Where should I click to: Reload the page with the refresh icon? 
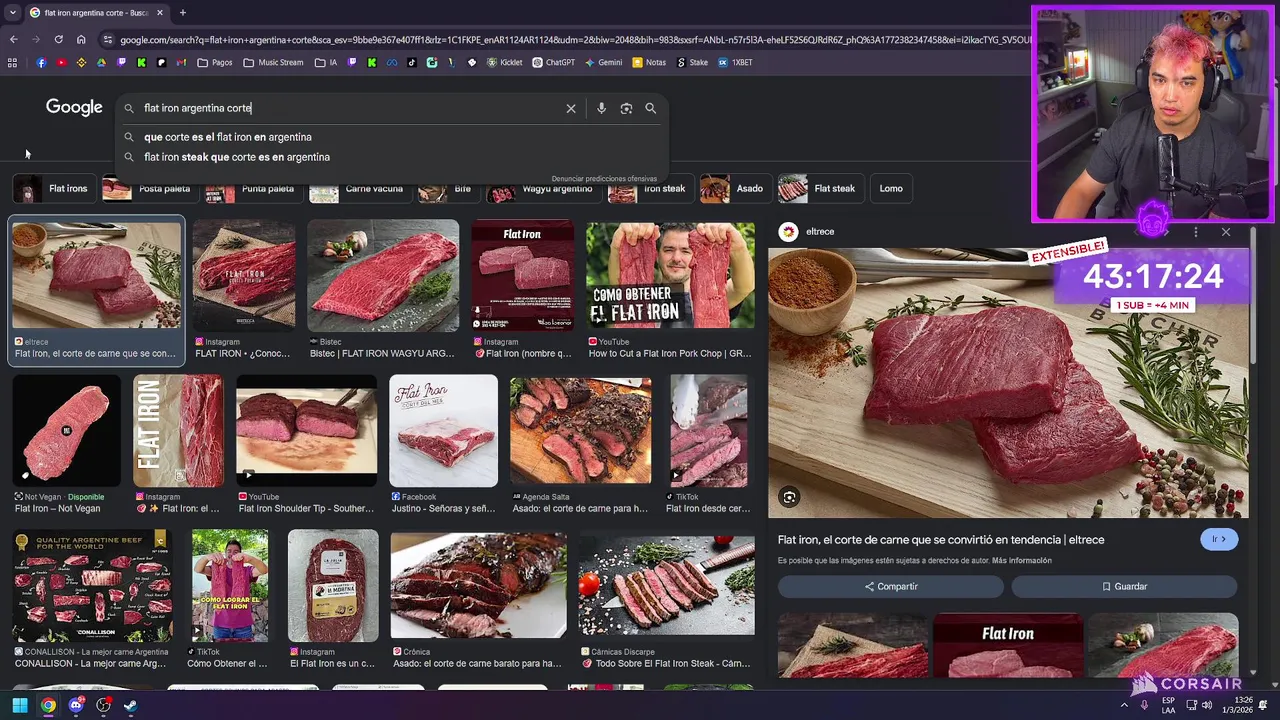pos(58,39)
